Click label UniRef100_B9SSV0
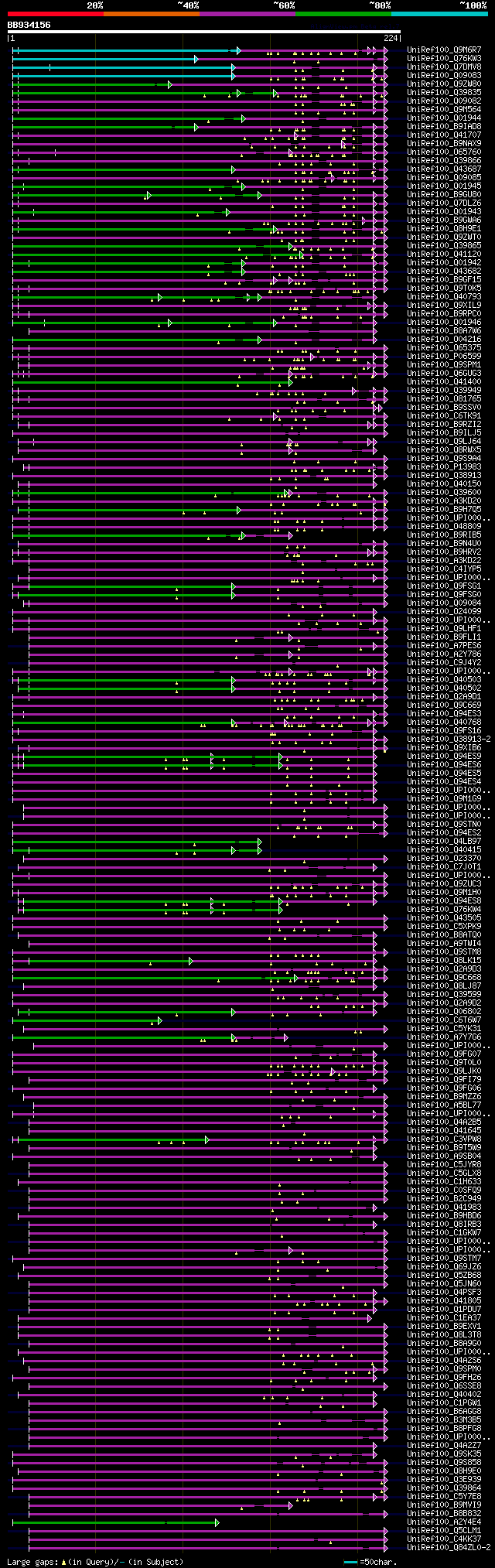Screen dimensions: 495x1568 444,407
